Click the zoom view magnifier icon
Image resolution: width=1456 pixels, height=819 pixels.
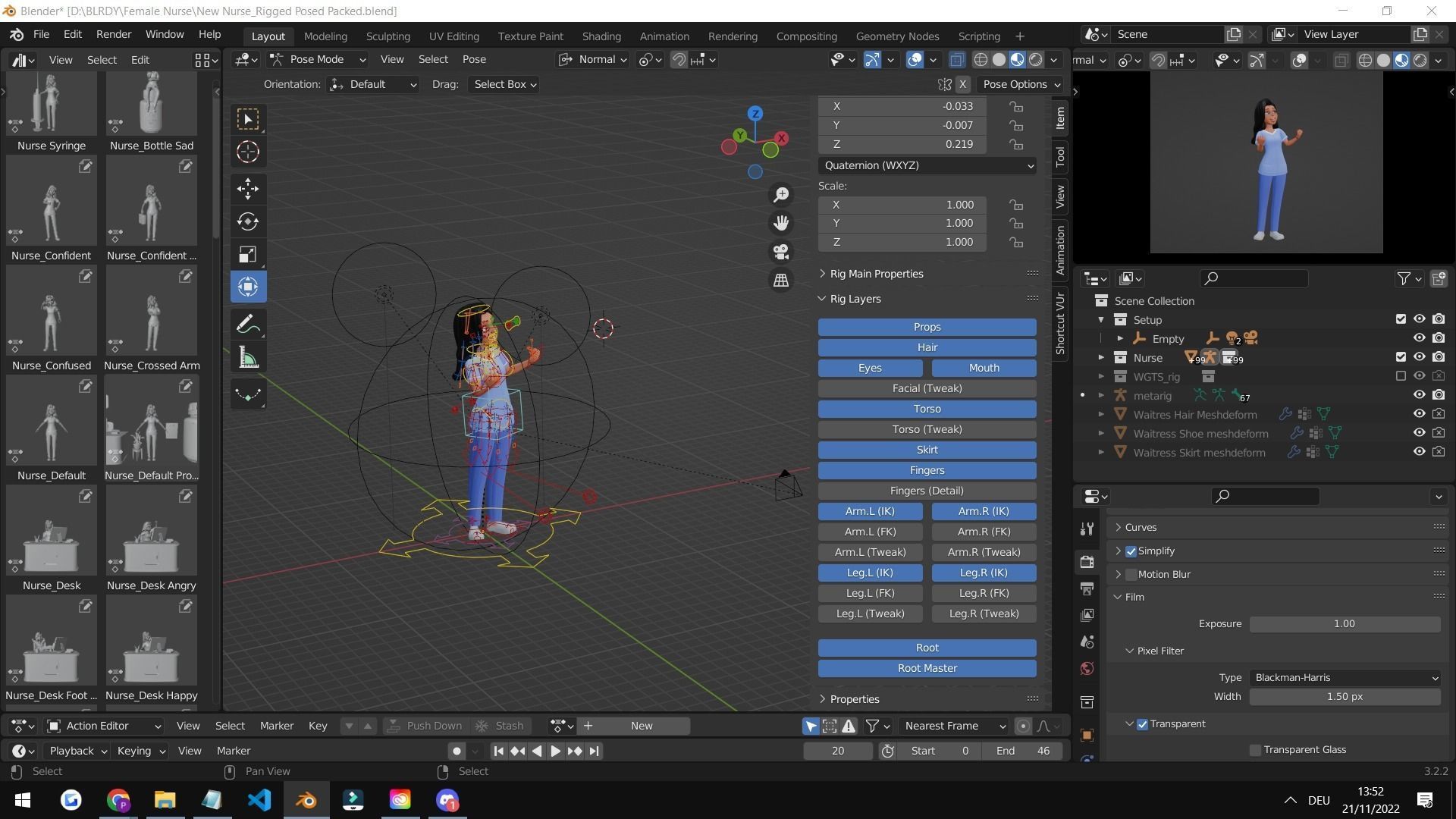[x=781, y=195]
